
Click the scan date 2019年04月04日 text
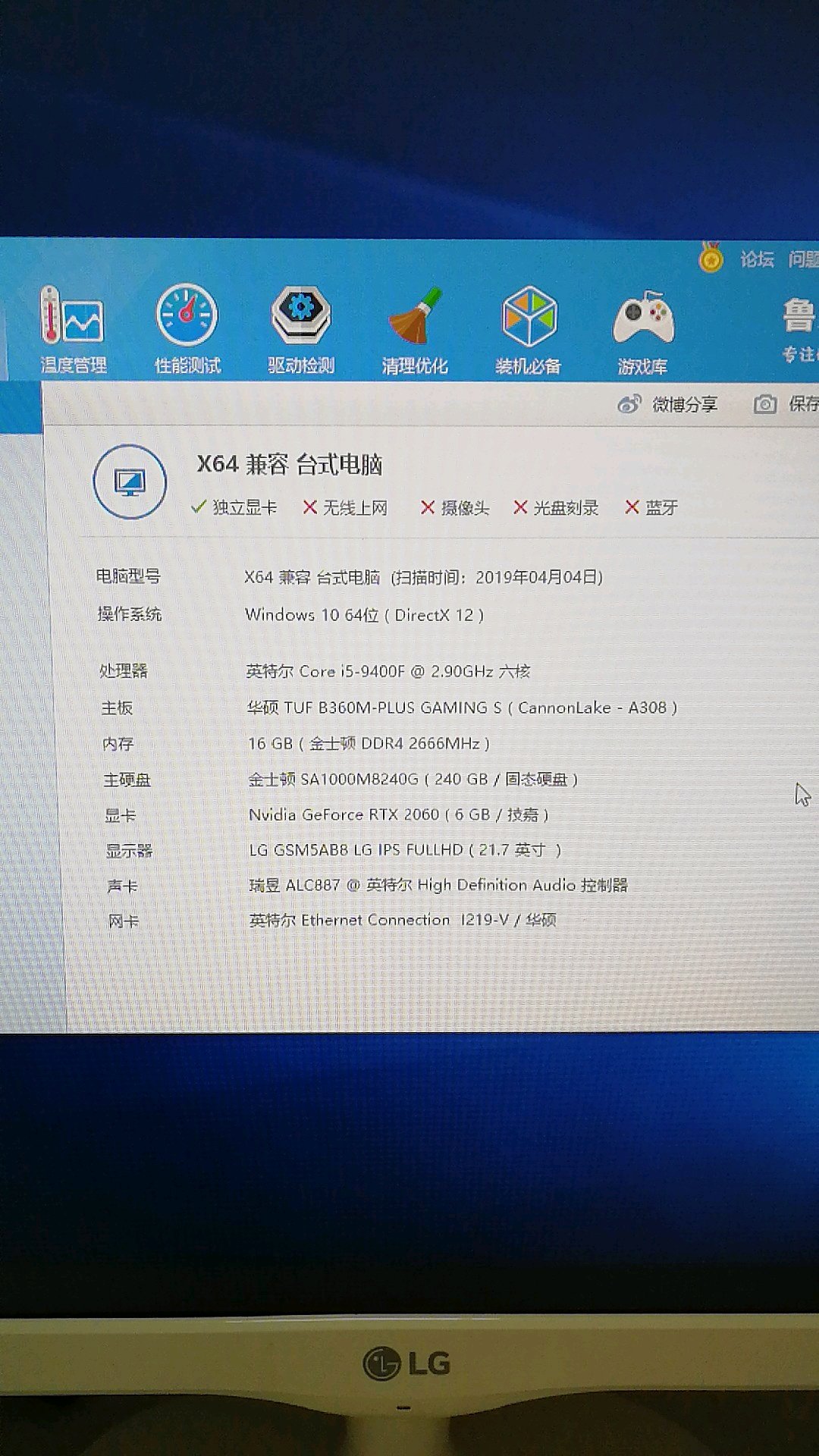pyautogui.click(x=539, y=577)
